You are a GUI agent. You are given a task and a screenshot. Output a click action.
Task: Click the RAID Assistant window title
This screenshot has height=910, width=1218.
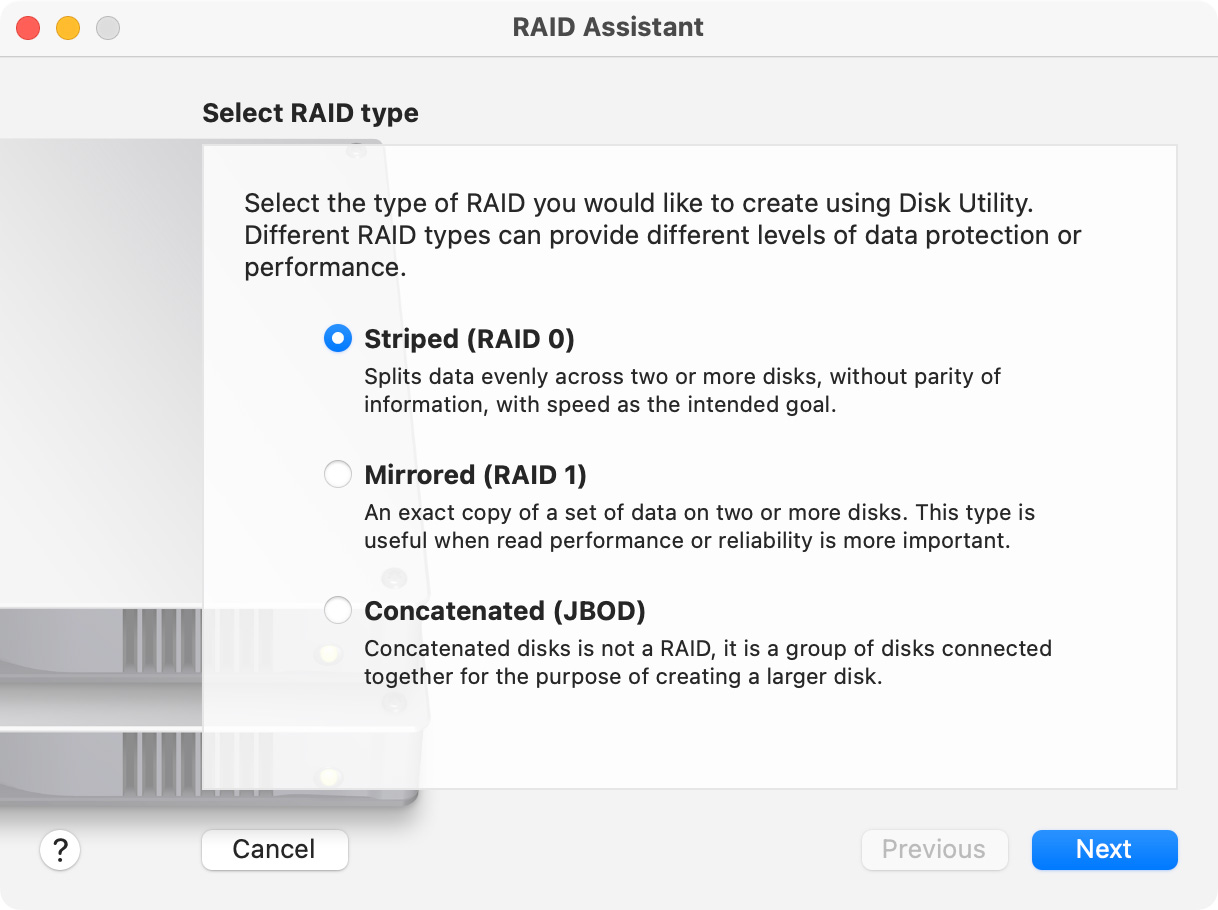coord(608,27)
